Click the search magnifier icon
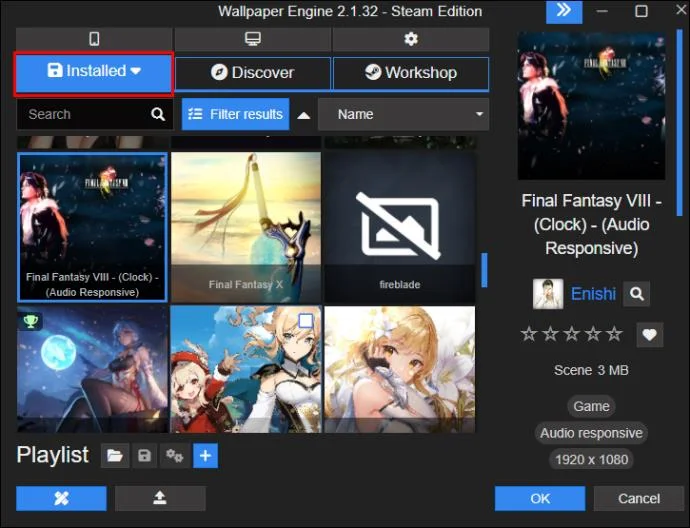The image size is (690, 528). point(158,114)
